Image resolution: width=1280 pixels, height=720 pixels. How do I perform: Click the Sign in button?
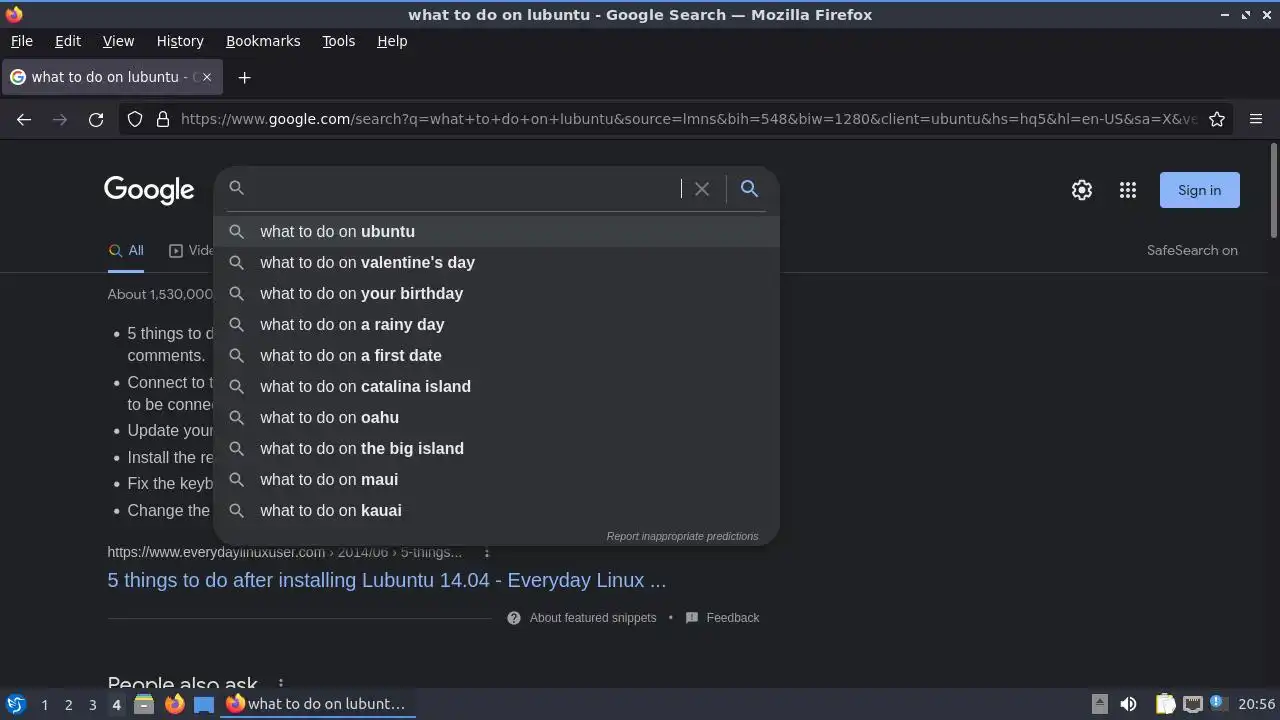pos(1199,190)
